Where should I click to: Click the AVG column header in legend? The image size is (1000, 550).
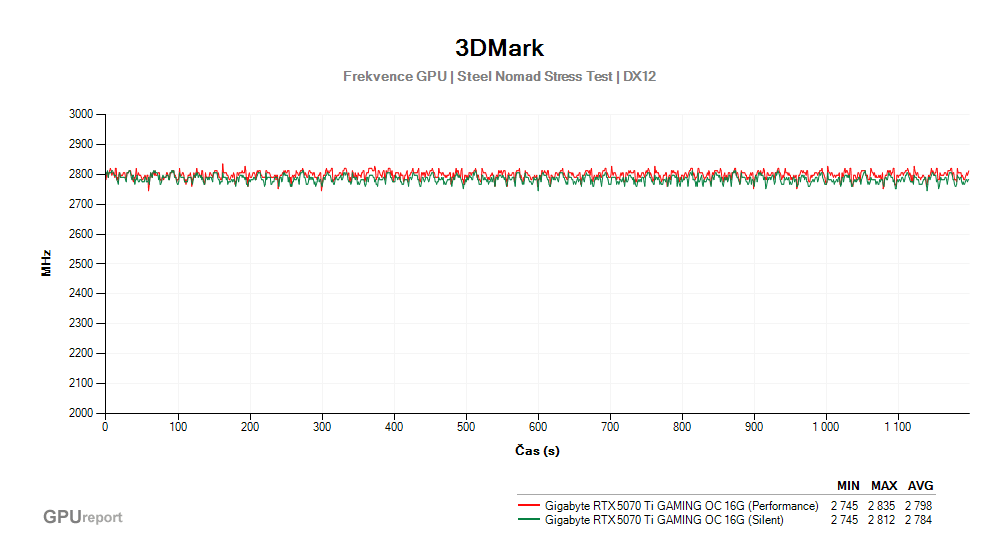[921, 486]
